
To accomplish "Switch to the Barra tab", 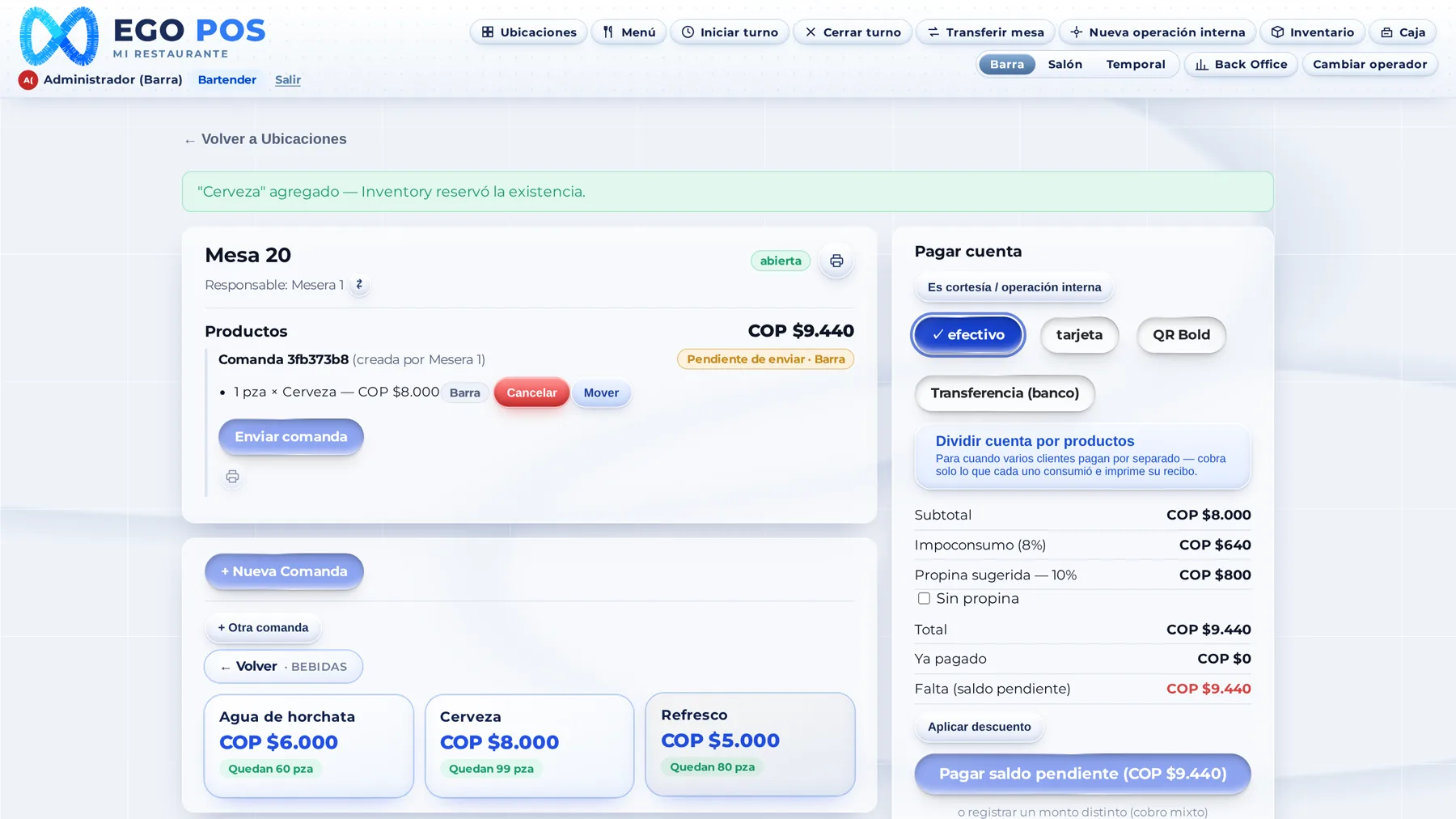I will pyautogui.click(x=1007, y=65).
